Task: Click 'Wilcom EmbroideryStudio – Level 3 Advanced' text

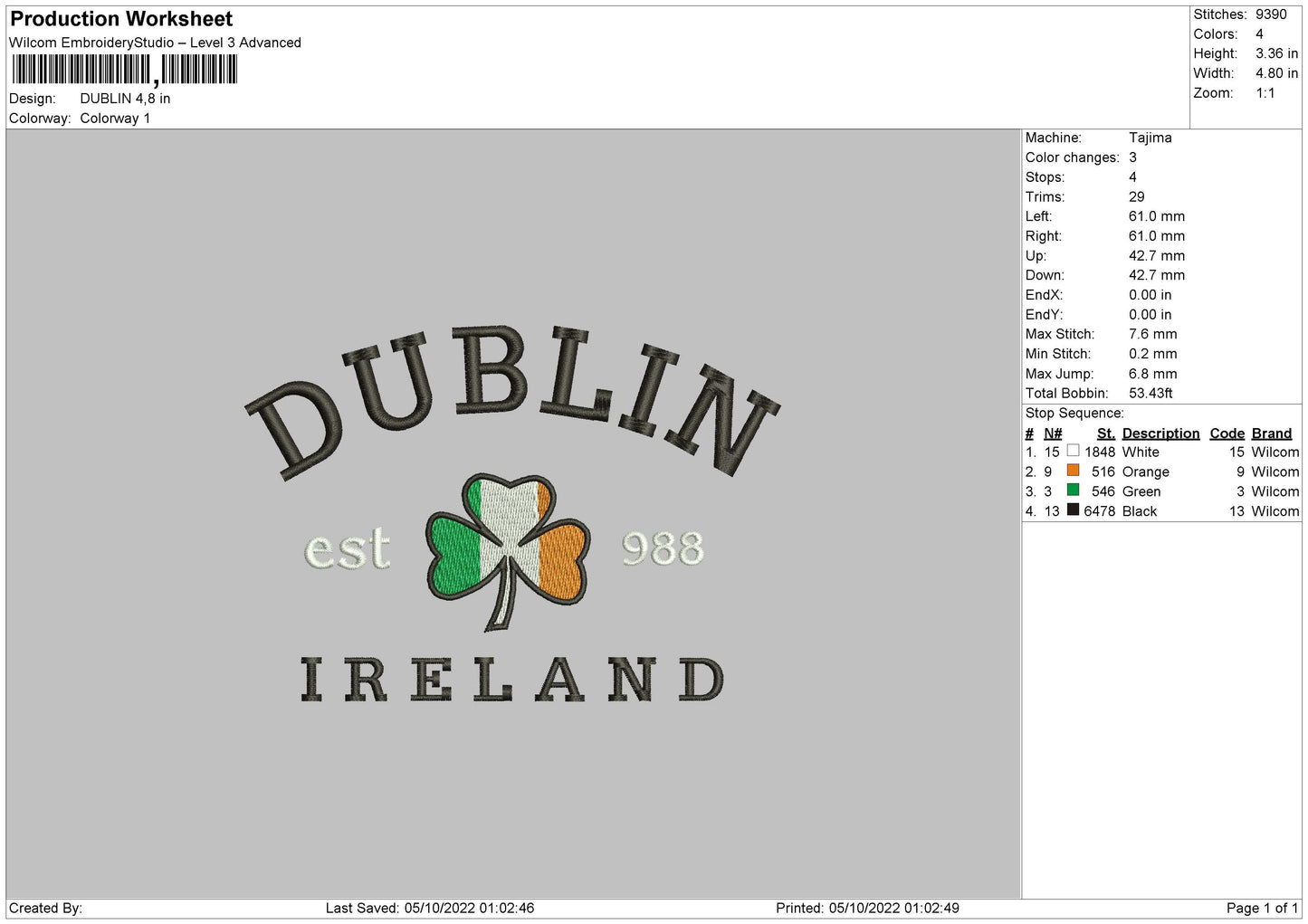Action: coord(155,43)
